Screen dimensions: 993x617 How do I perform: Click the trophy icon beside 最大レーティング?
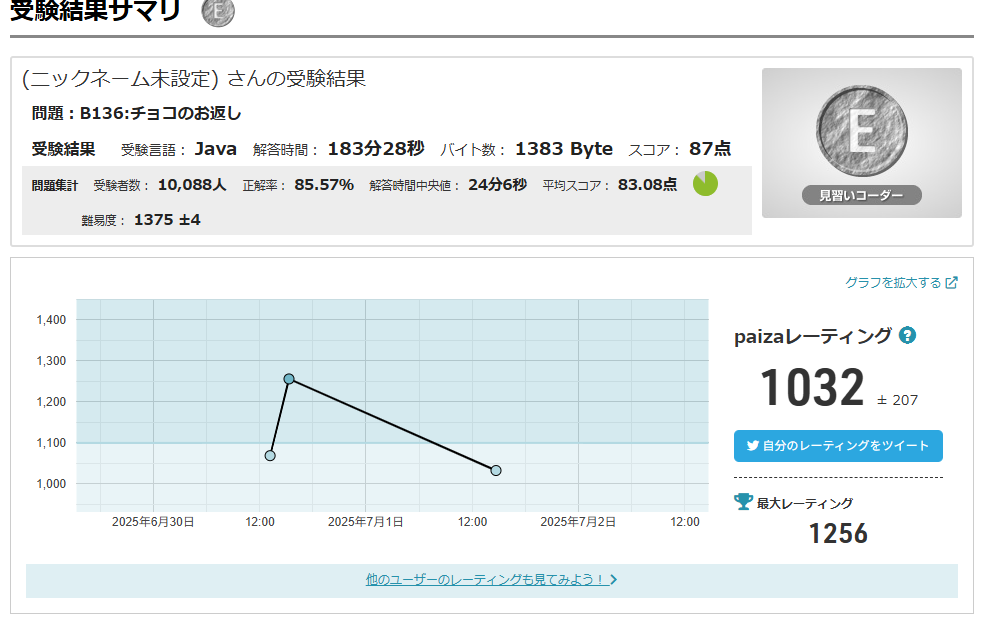(x=743, y=502)
